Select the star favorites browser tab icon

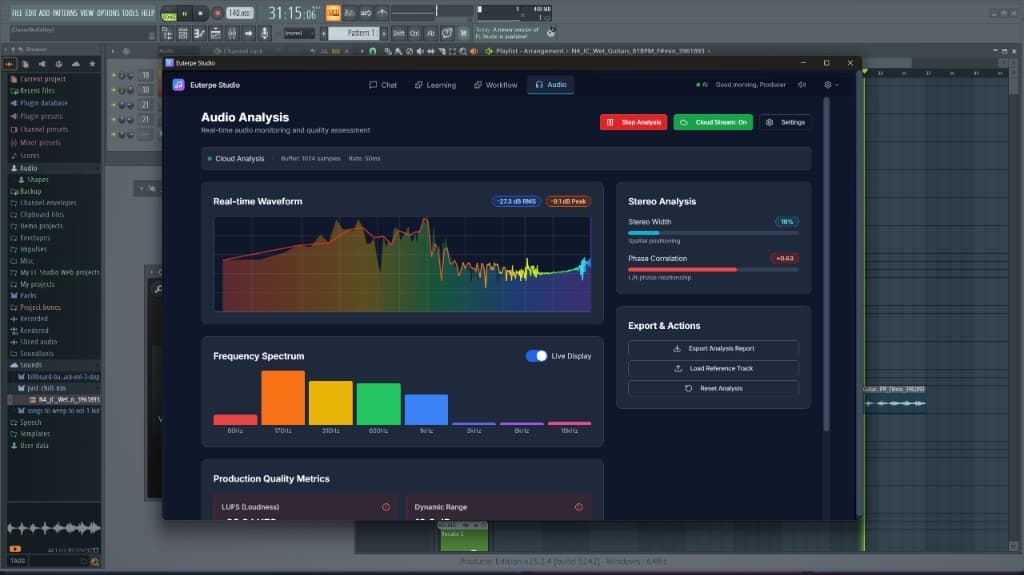(92, 64)
